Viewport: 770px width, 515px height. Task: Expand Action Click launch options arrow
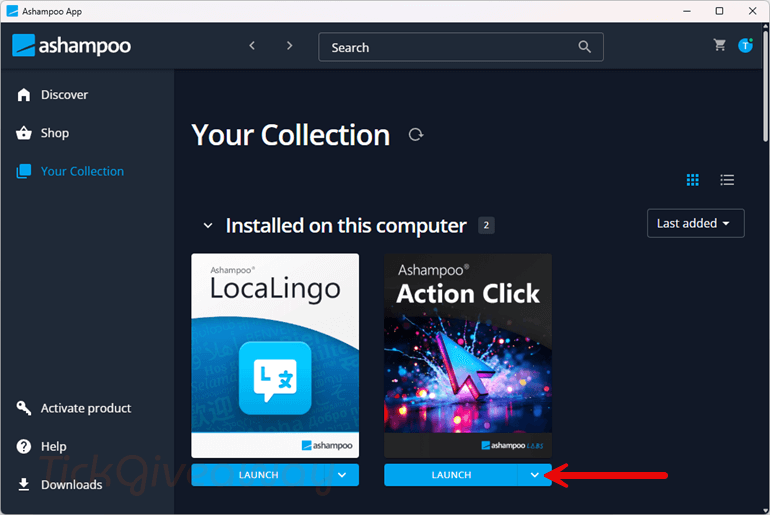tap(535, 475)
